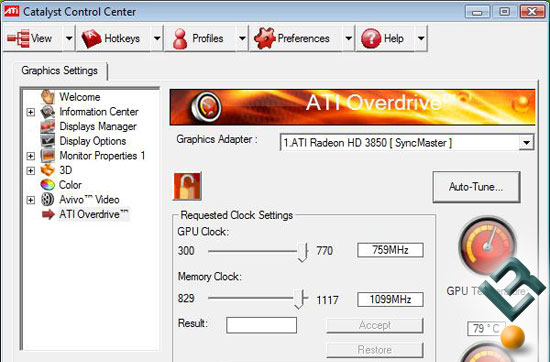Click the Accept button

tap(375, 325)
